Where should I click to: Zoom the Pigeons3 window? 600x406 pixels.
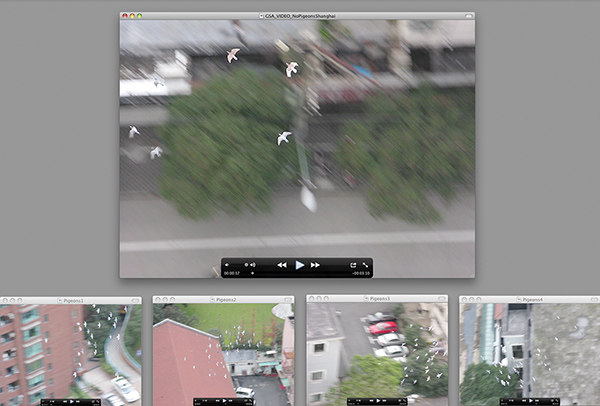pos(326,298)
